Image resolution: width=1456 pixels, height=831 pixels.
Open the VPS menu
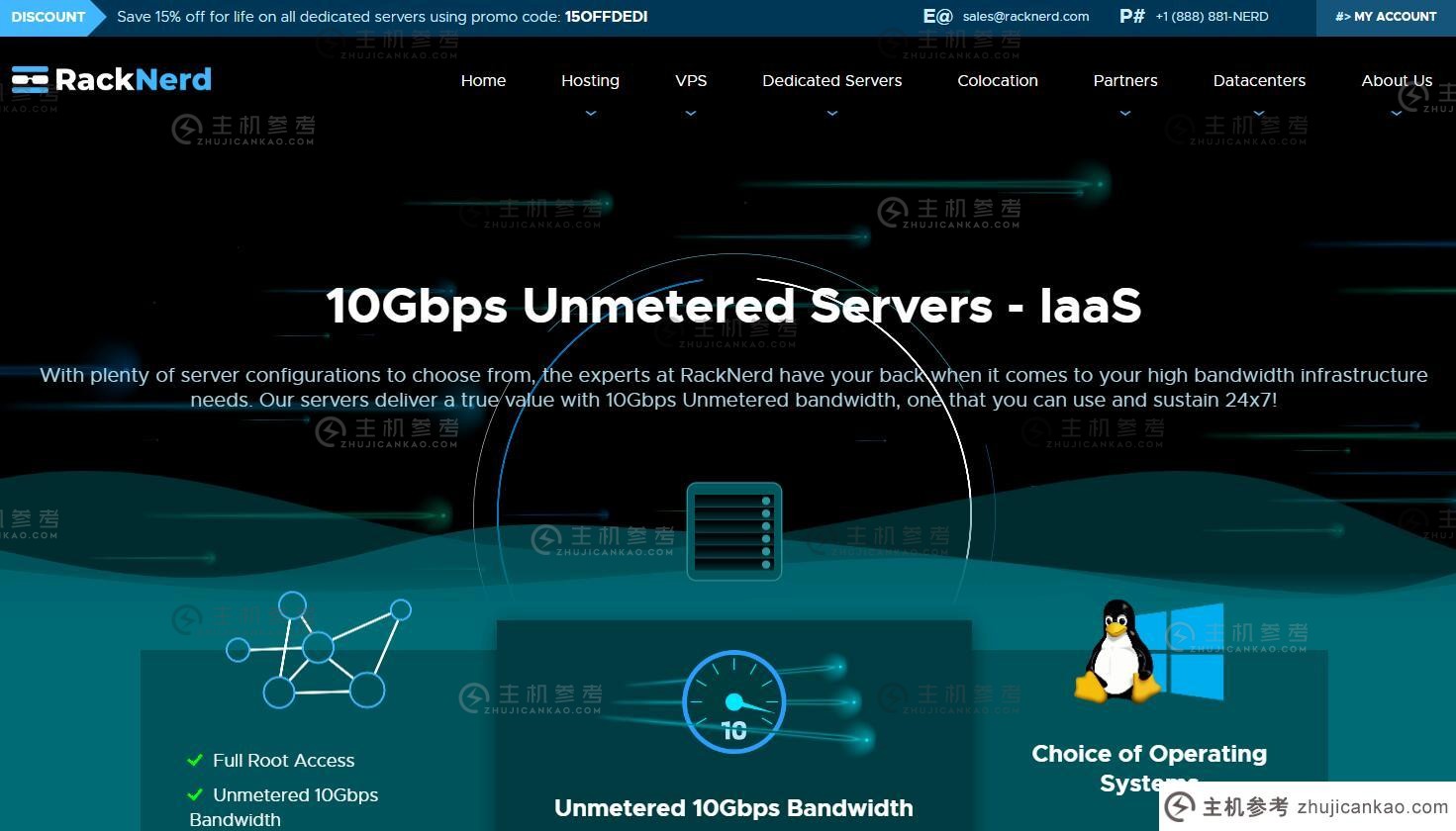click(691, 80)
